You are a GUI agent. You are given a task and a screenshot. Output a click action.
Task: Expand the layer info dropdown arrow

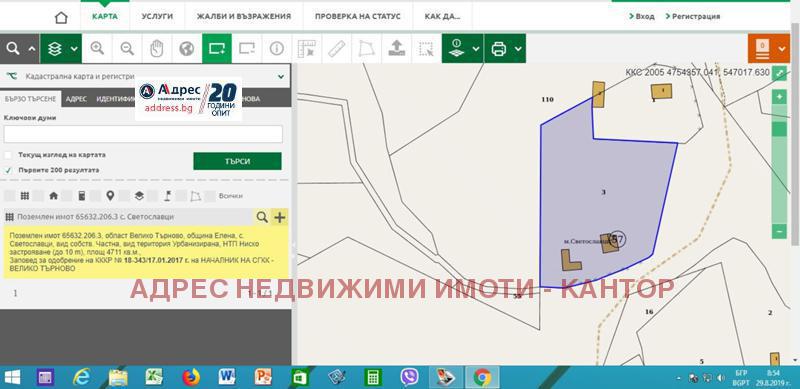tap(476, 49)
